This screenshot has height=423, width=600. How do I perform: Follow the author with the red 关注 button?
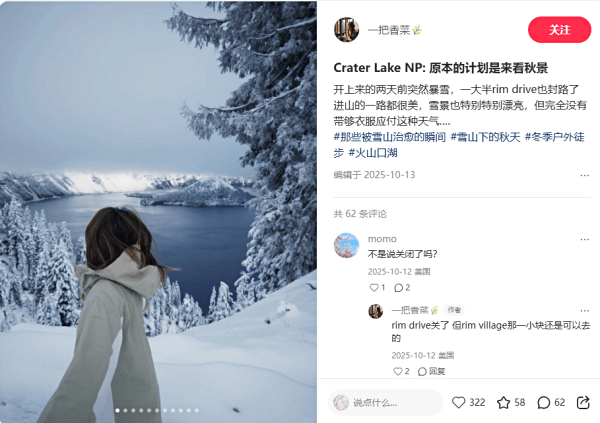tap(559, 29)
